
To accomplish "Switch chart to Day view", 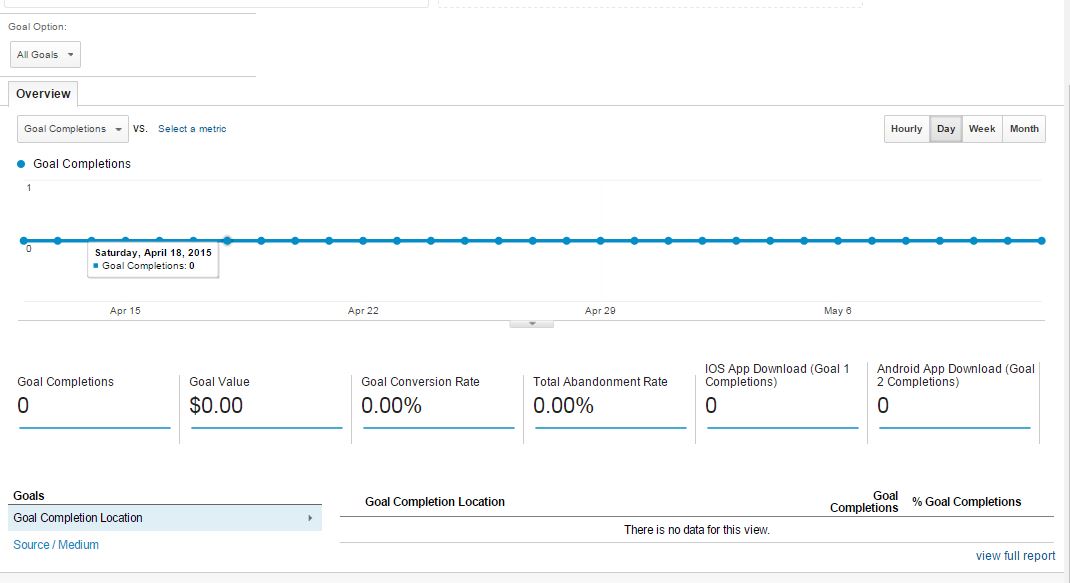I will coord(946,129).
